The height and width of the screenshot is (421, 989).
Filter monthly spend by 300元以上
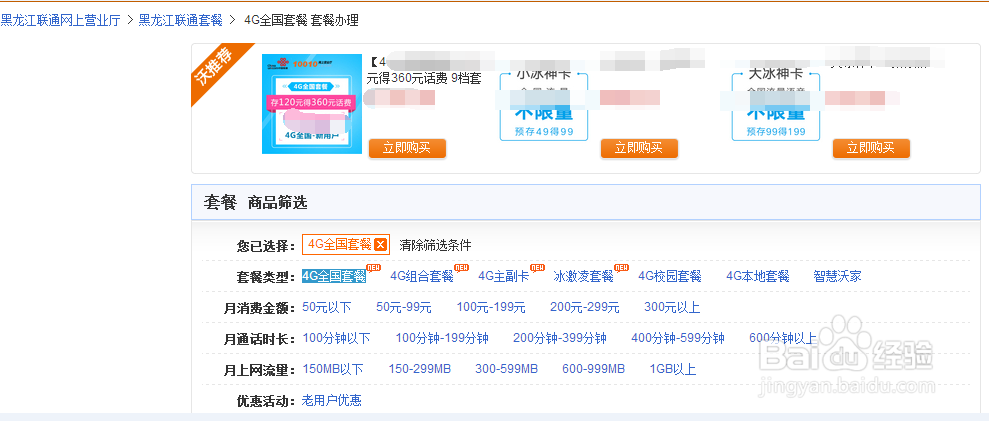point(672,307)
